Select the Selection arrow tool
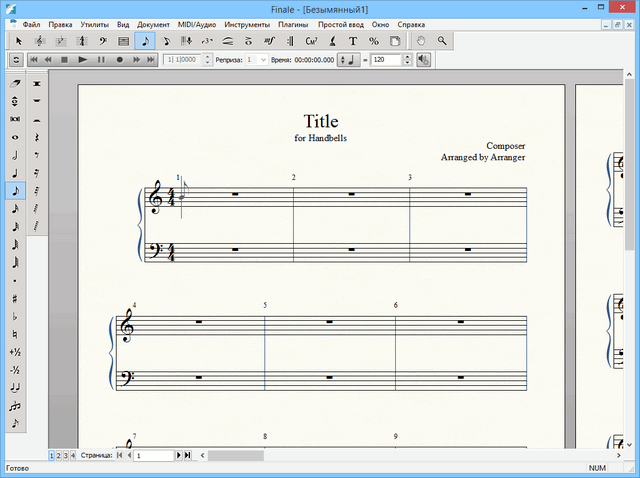The width and height of the screenshot is (640, 478). click(x=17, y=41)
